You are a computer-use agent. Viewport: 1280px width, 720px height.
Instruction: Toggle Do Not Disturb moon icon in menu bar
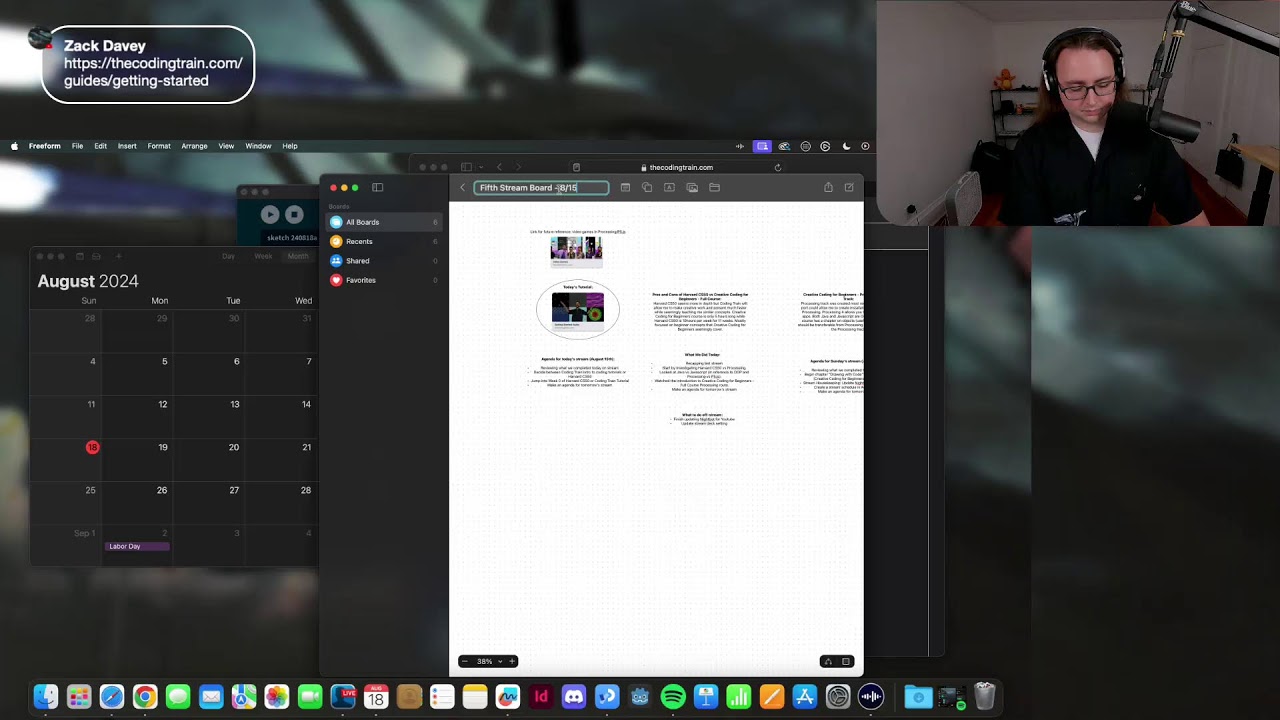pyautogui.click(x=846, y=146)
